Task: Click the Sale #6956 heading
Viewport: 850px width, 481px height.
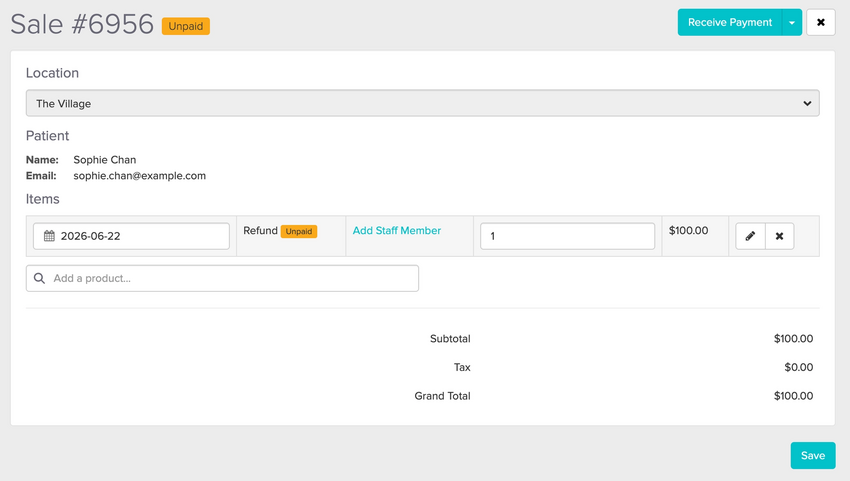Action: coord(82,24)
